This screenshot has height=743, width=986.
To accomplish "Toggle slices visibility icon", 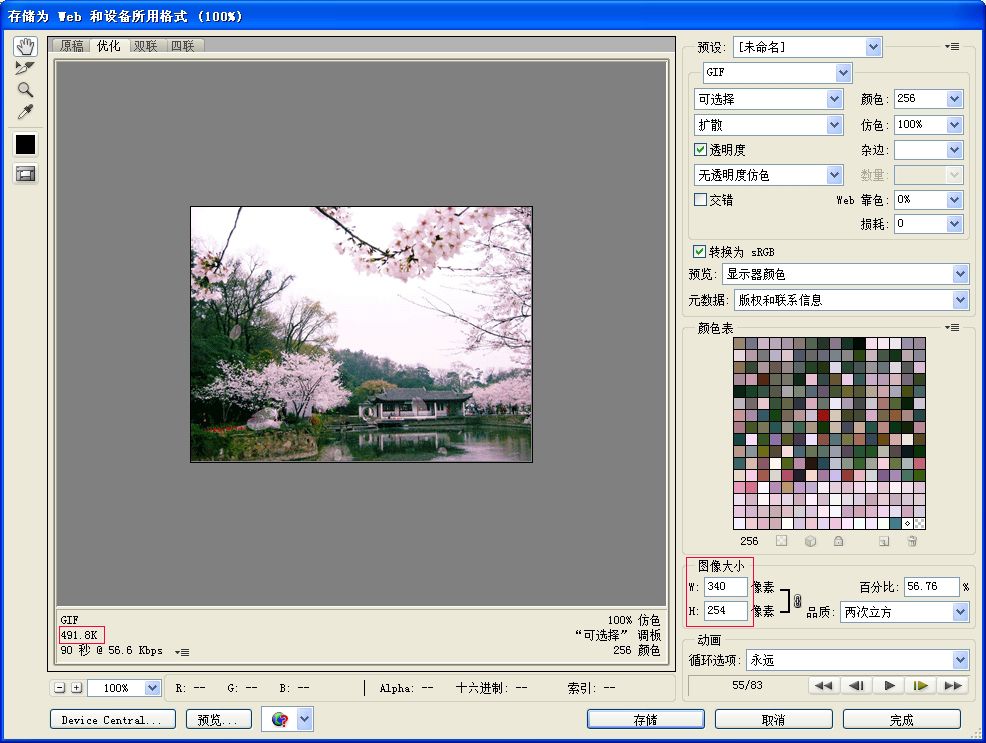I will point(25,174).
